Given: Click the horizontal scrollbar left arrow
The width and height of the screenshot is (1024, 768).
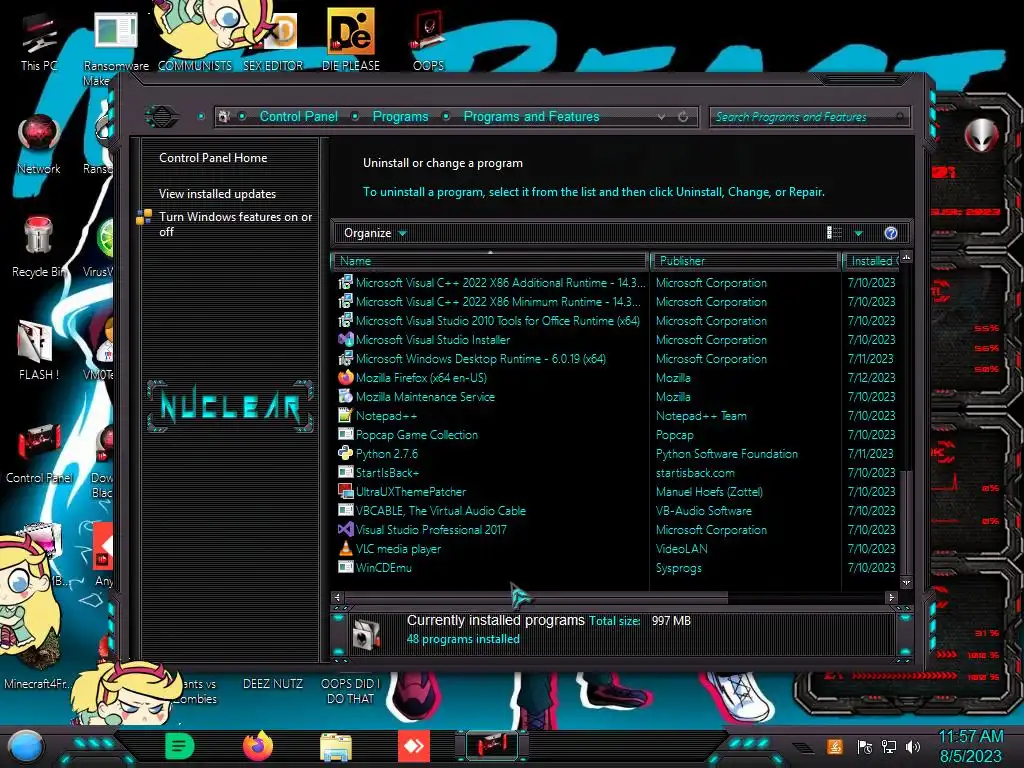Looking at the screenshot, I should point(337,598).
